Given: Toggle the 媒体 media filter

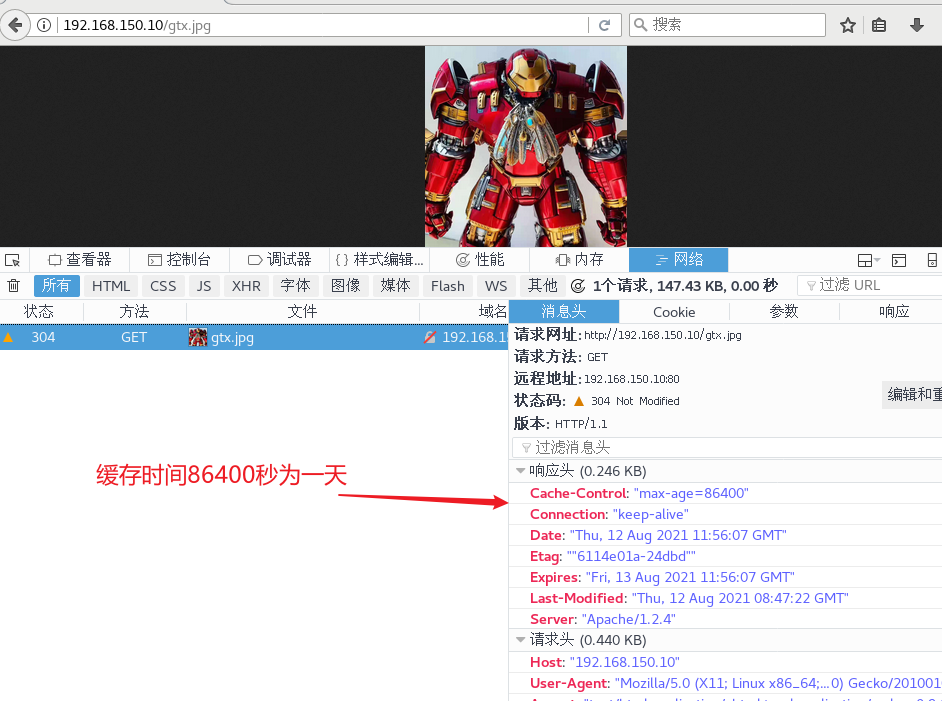Looking at the screenshot, I should coord(395,285).
